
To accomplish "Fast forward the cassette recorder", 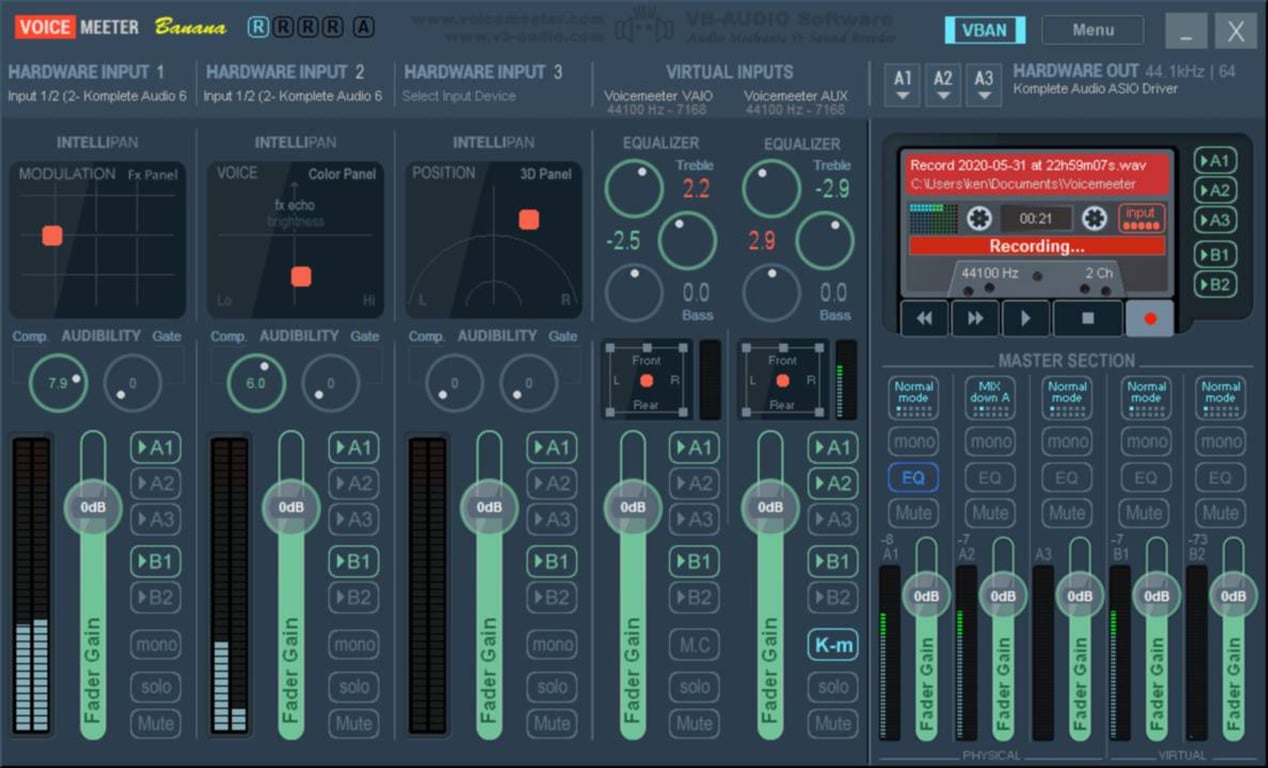I will point(975,318).
